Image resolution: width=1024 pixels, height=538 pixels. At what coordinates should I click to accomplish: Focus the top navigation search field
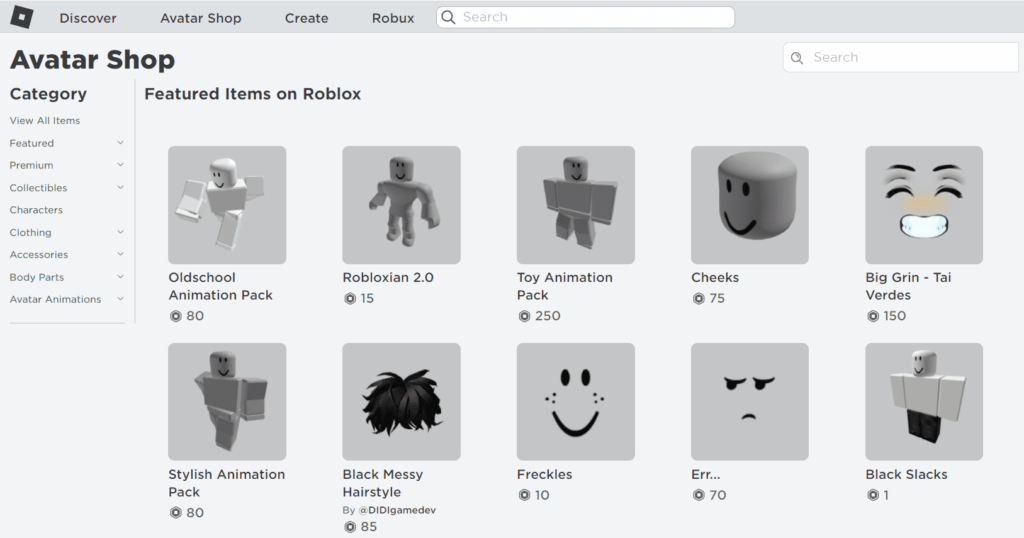point(585,17)
